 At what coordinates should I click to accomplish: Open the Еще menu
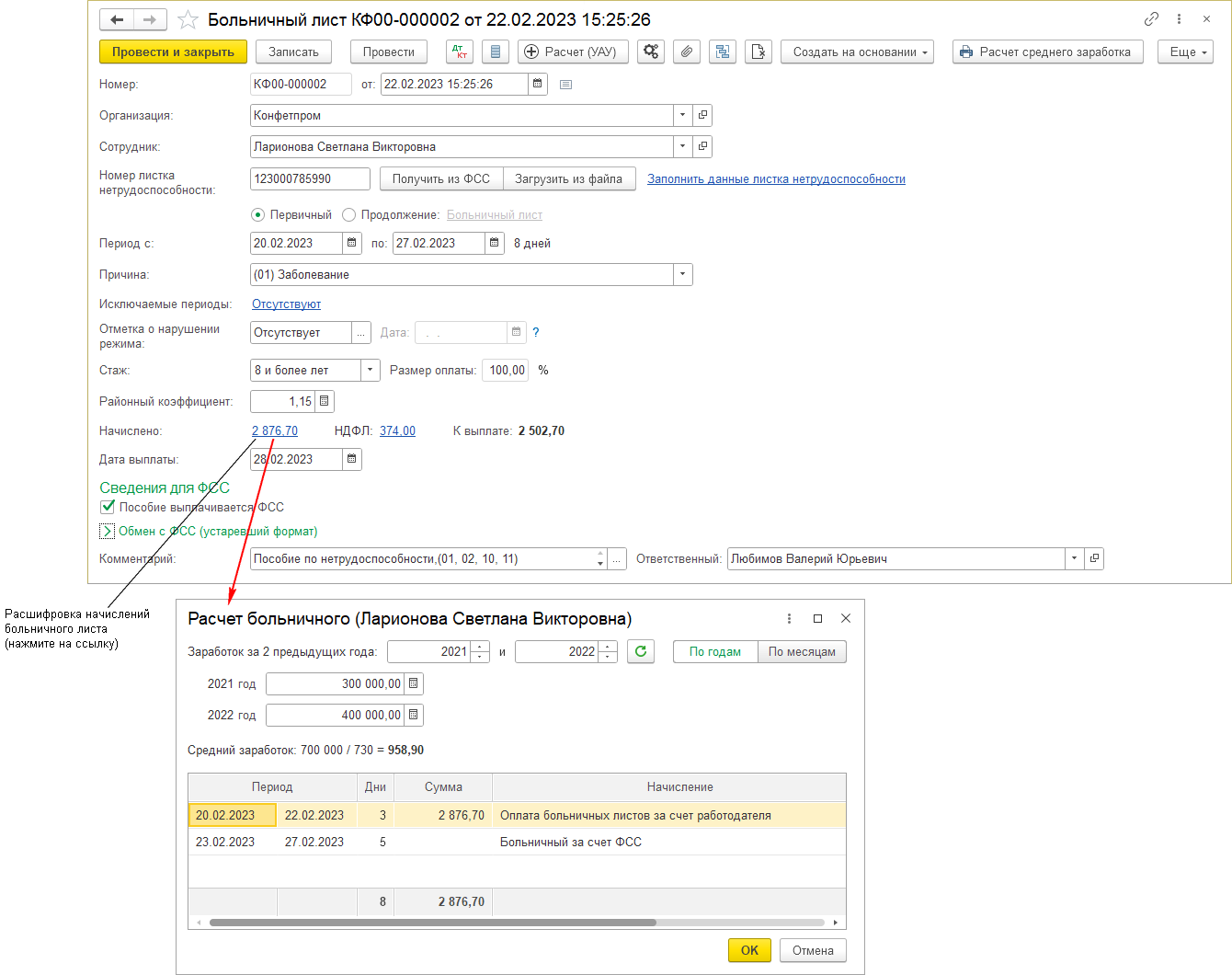click(1185, 52)
